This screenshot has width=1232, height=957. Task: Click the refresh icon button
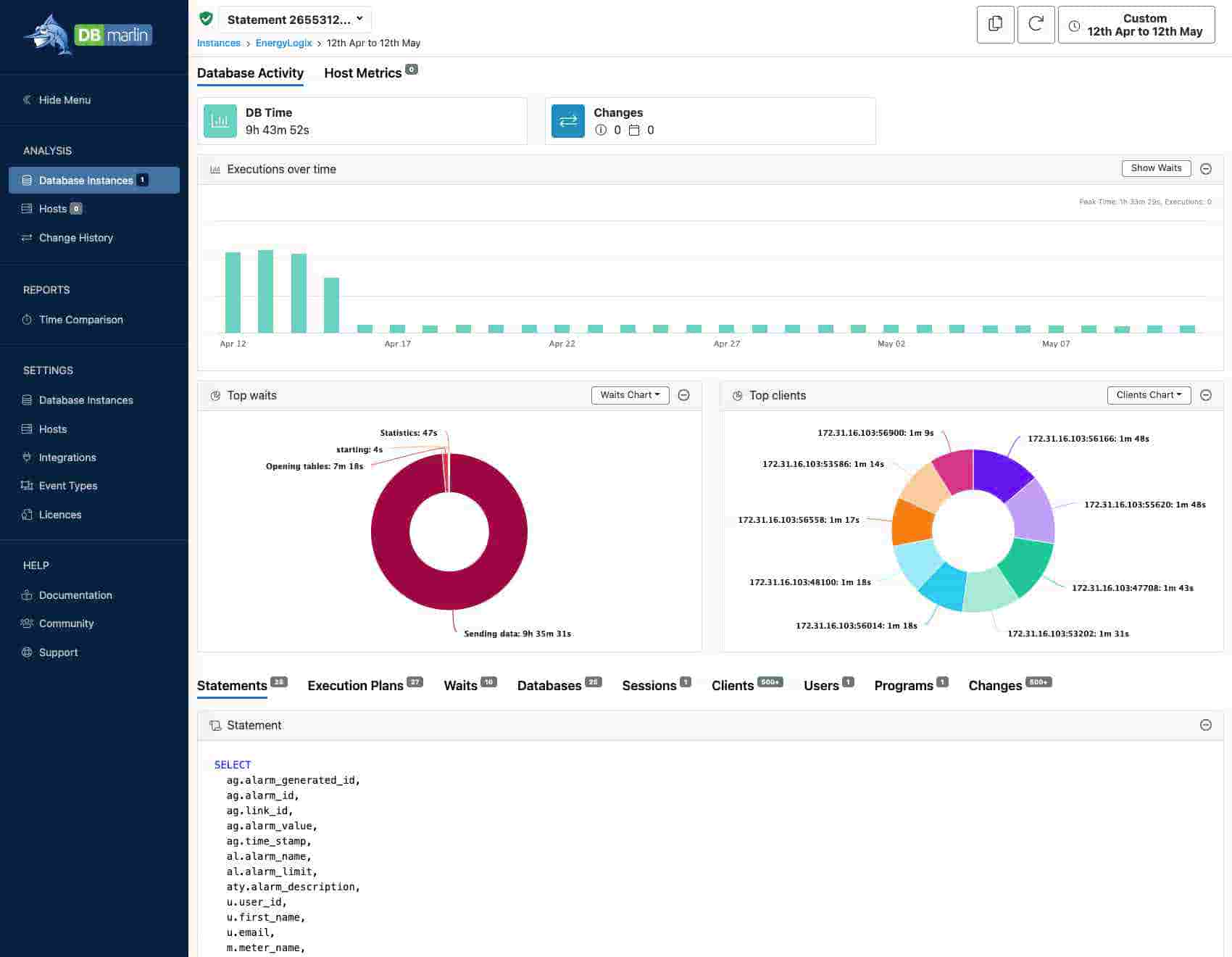[x=1036, y=25]
